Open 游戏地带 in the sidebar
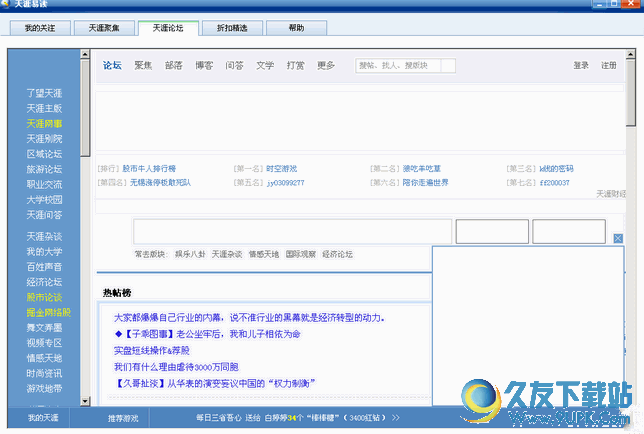 click(44, 388)
